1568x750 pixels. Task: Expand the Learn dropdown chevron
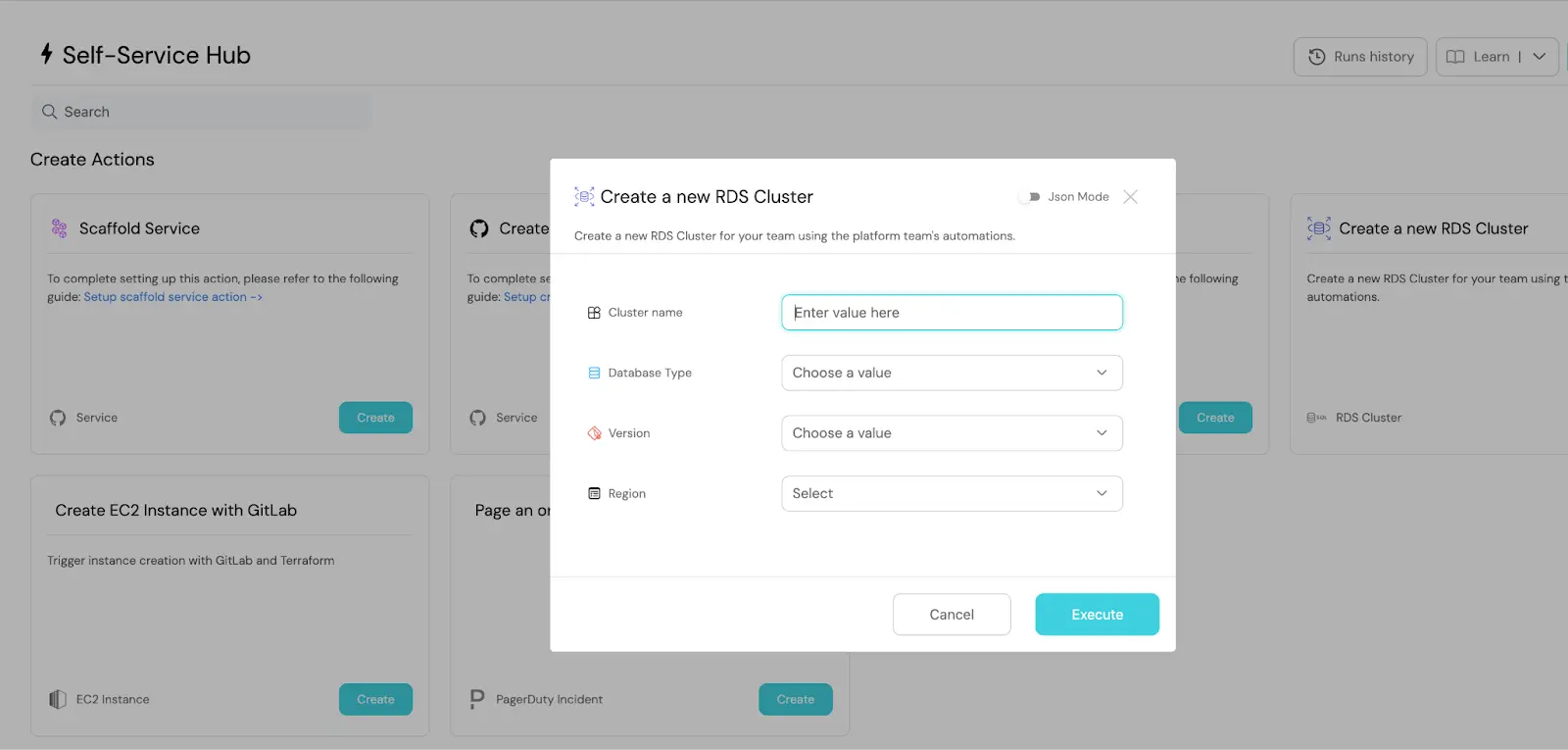[x=1540, y=57]
